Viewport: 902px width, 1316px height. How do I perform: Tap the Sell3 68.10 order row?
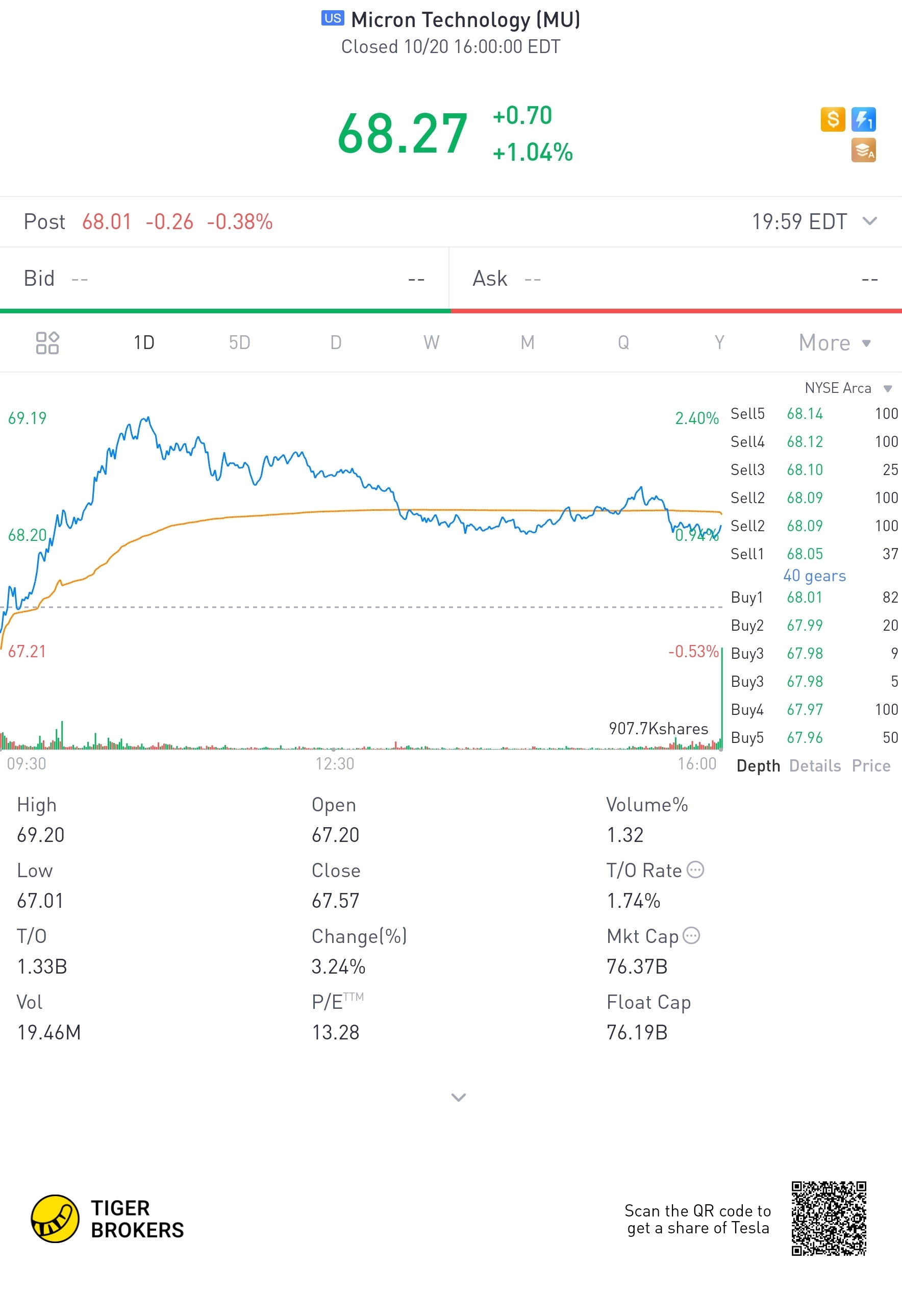[814, 469]
